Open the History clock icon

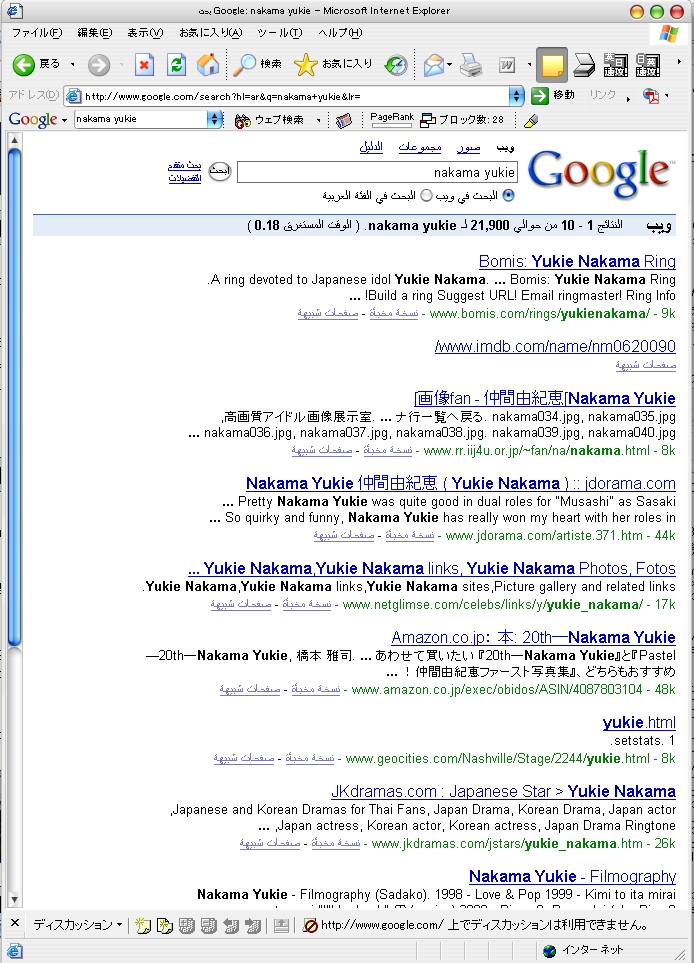[x=396, y=65]
